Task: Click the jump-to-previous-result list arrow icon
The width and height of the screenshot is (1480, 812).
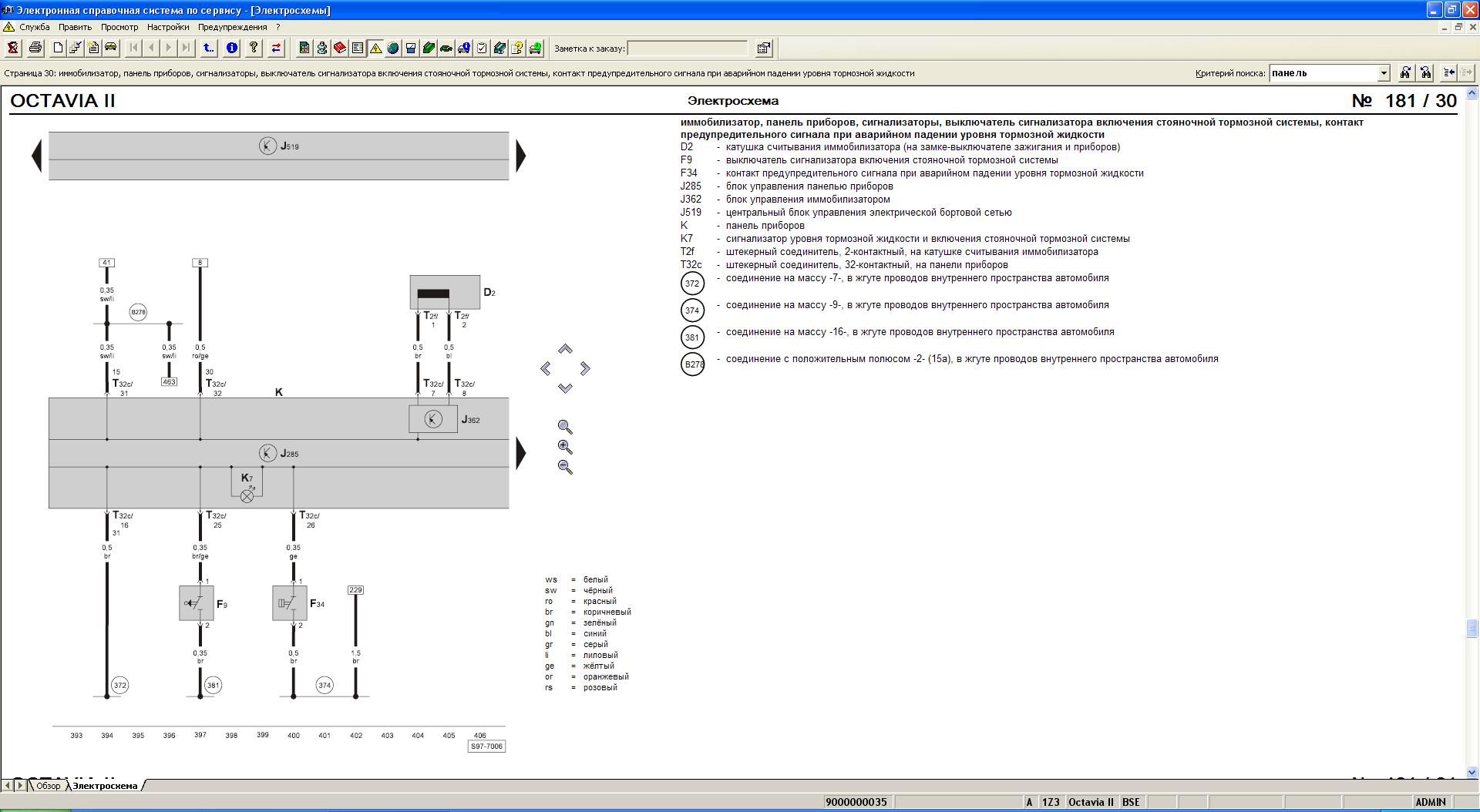Action: (1449, 72)
